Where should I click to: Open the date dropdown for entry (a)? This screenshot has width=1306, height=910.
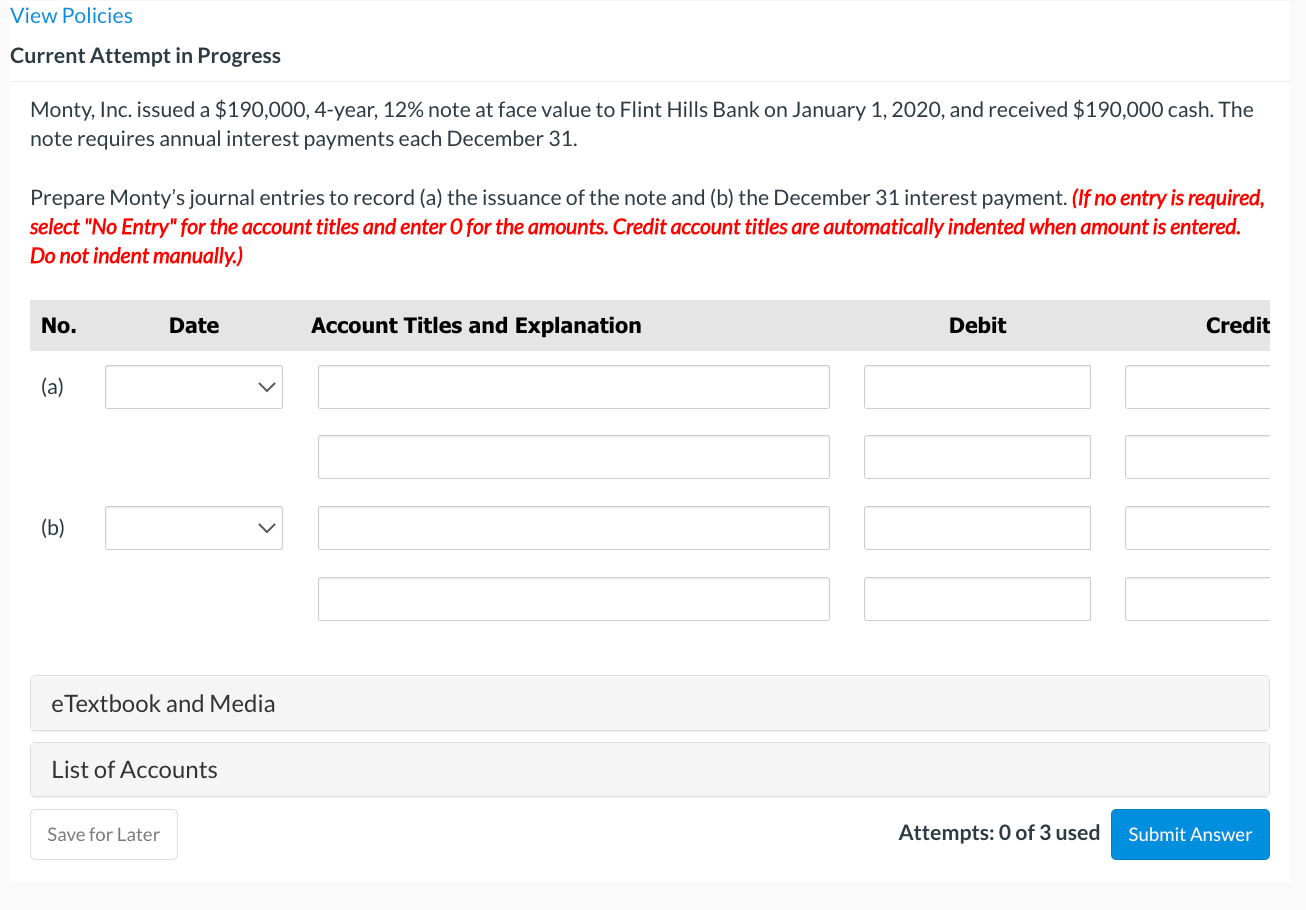(x=193, y=387)
